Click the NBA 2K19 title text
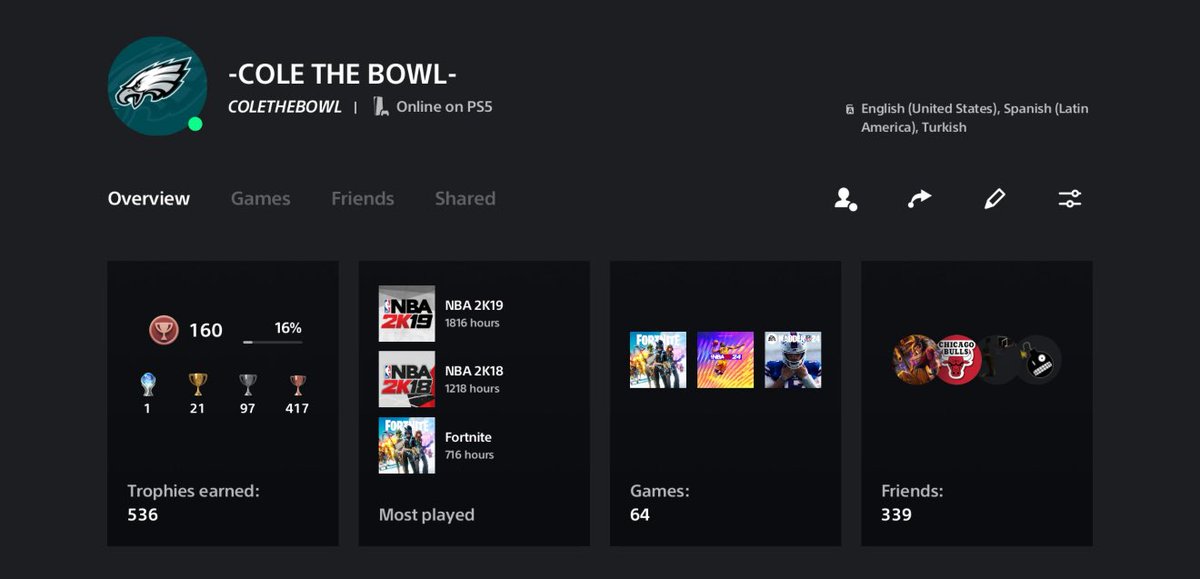 [x=474, y=305]
